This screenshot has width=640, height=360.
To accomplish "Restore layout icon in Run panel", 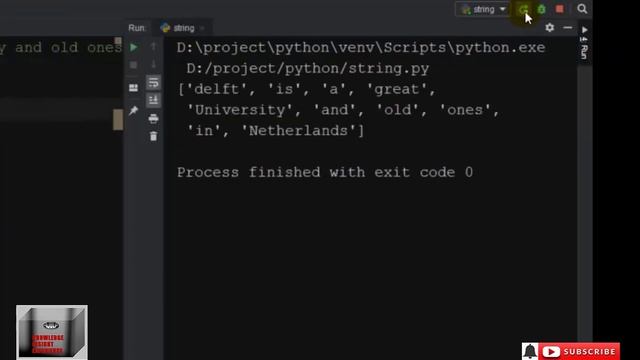I will (133, 88).
